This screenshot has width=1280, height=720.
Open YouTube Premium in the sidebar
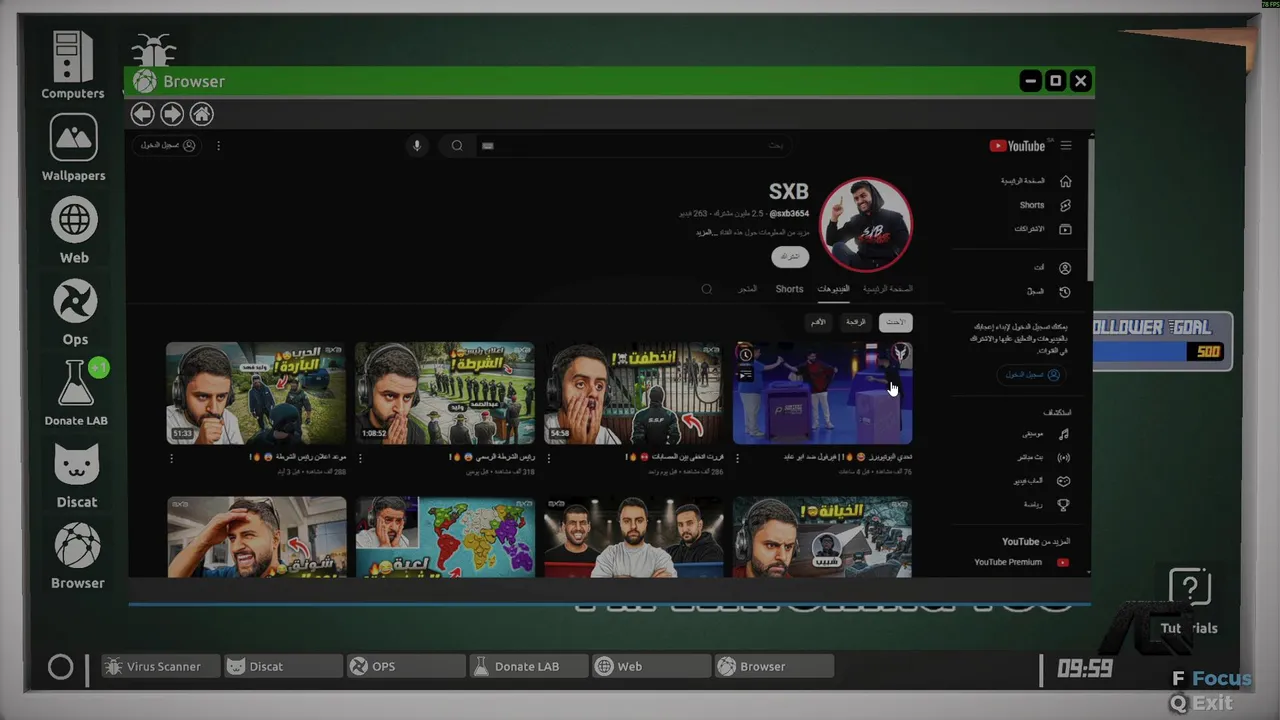pos(1020,562)
